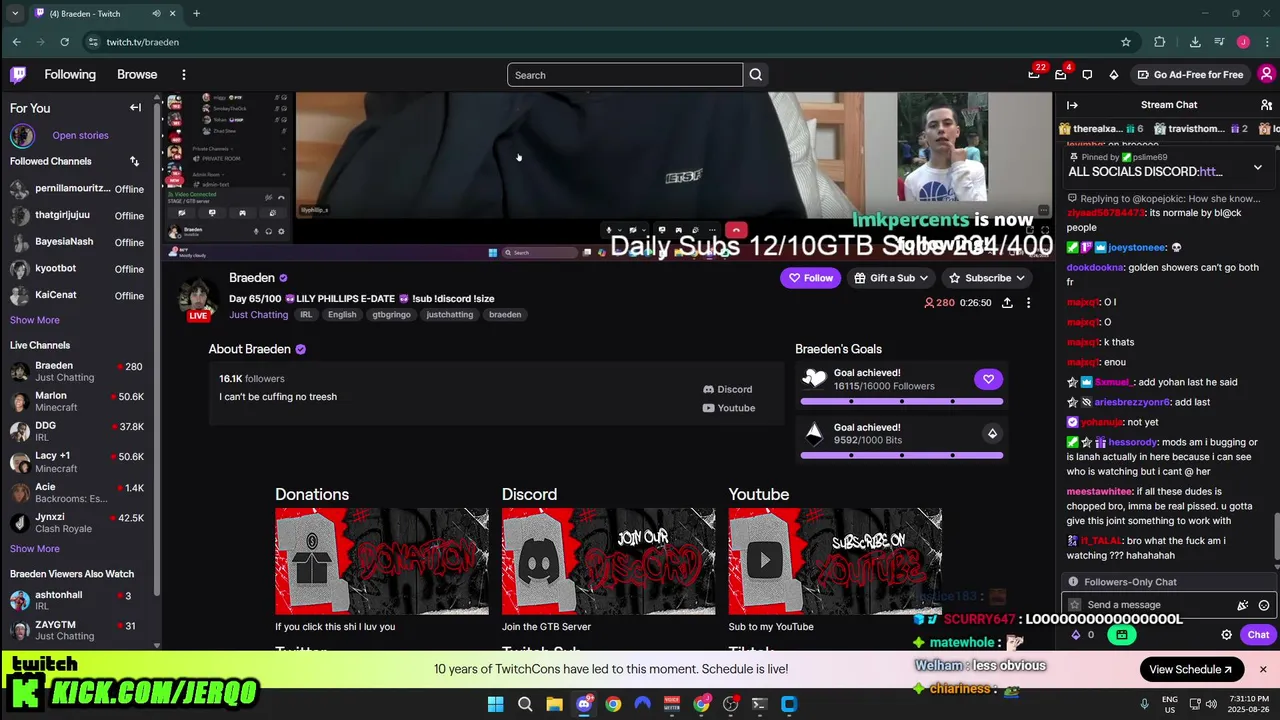
Task: Open Jynxzi Clash Royale channel
Action: [x=77, y=523]
